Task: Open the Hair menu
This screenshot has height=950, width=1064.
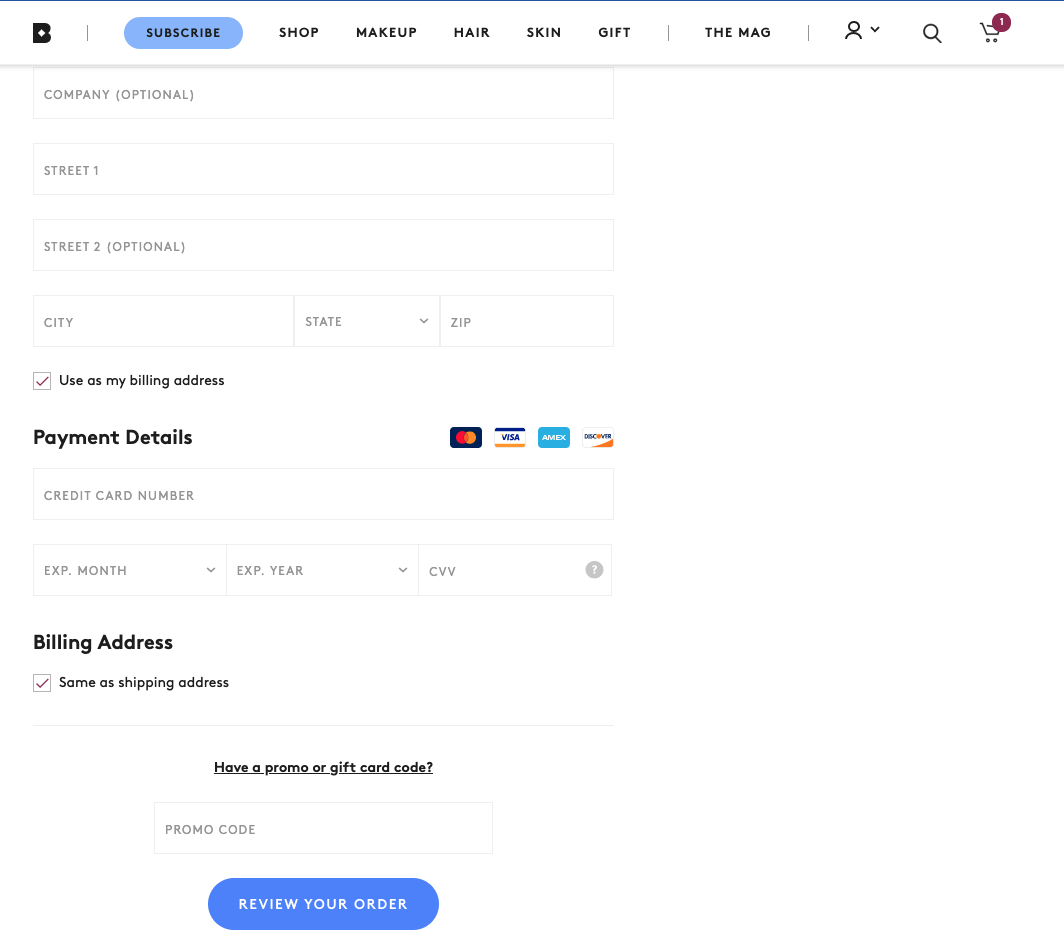Action: (x=472, y=33)
